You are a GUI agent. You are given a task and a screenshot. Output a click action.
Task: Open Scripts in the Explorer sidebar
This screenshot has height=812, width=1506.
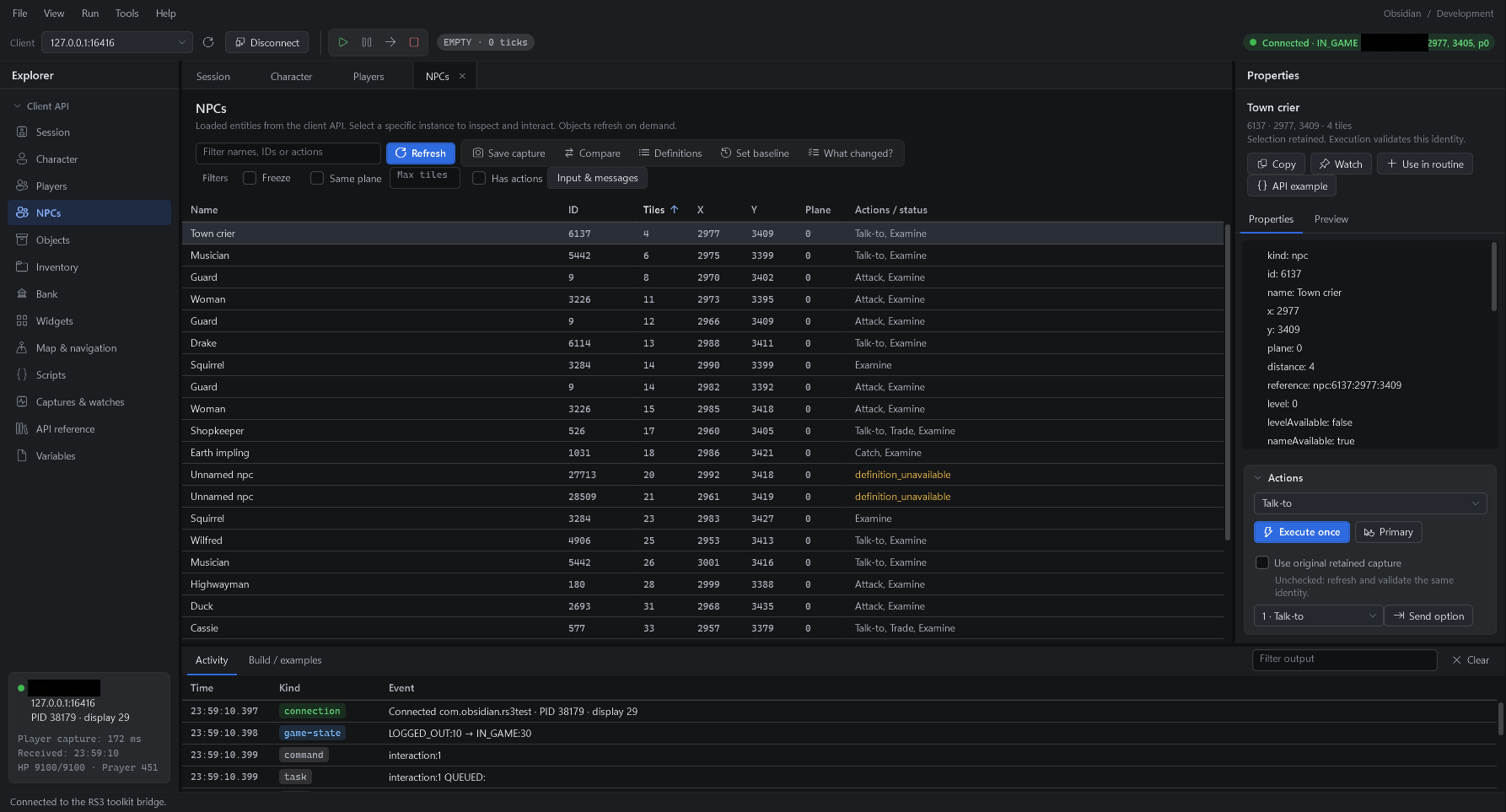(x=89, y=375)
